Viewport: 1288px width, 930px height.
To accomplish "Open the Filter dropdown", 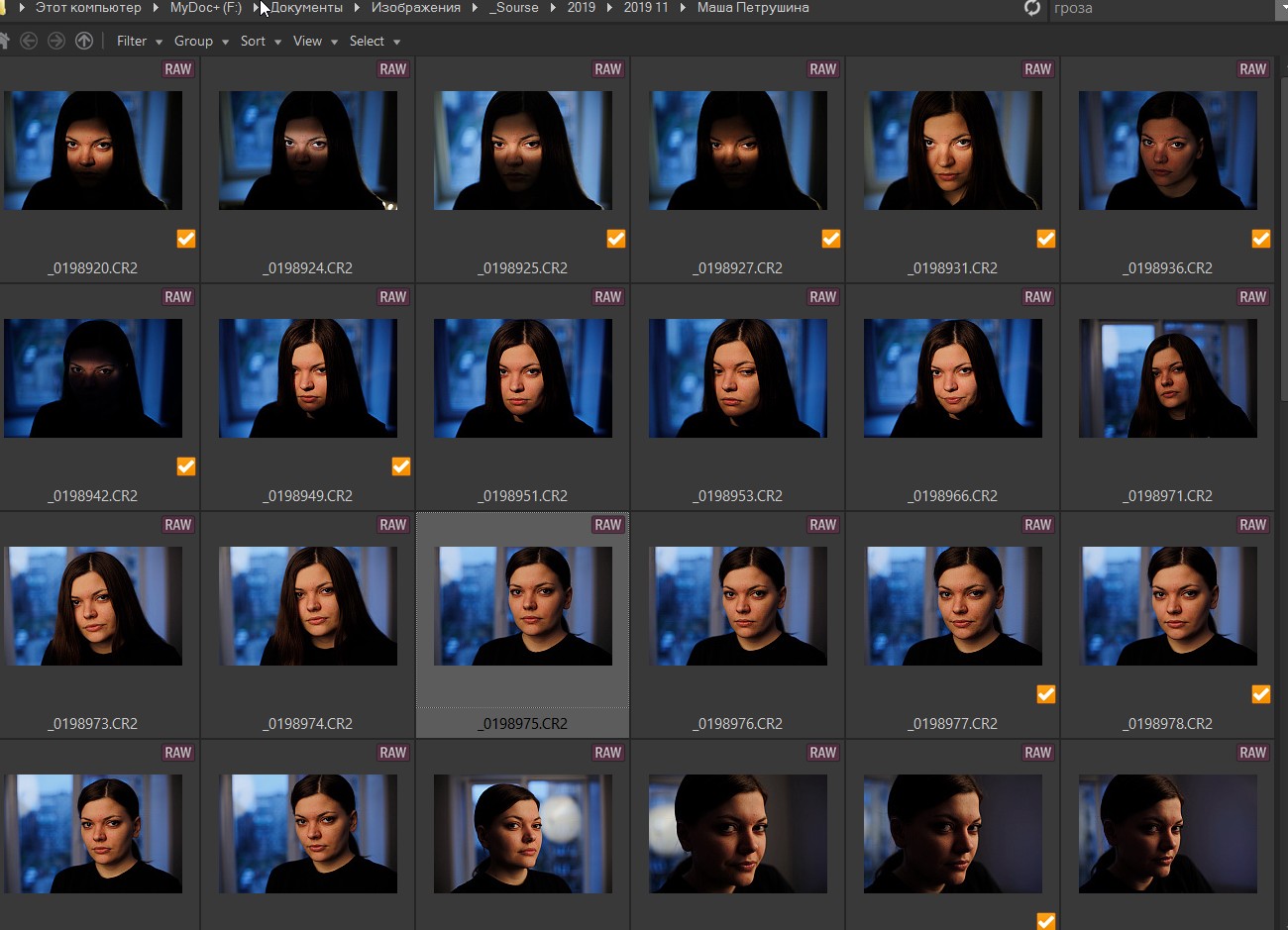I will click(139, 41).
